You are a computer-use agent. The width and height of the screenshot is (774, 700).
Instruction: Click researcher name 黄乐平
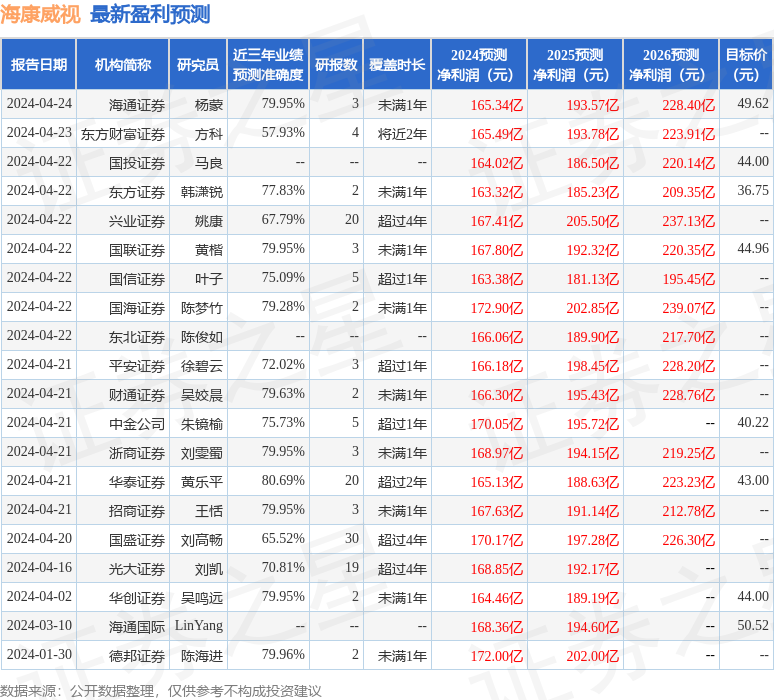(x=202, y=482)
